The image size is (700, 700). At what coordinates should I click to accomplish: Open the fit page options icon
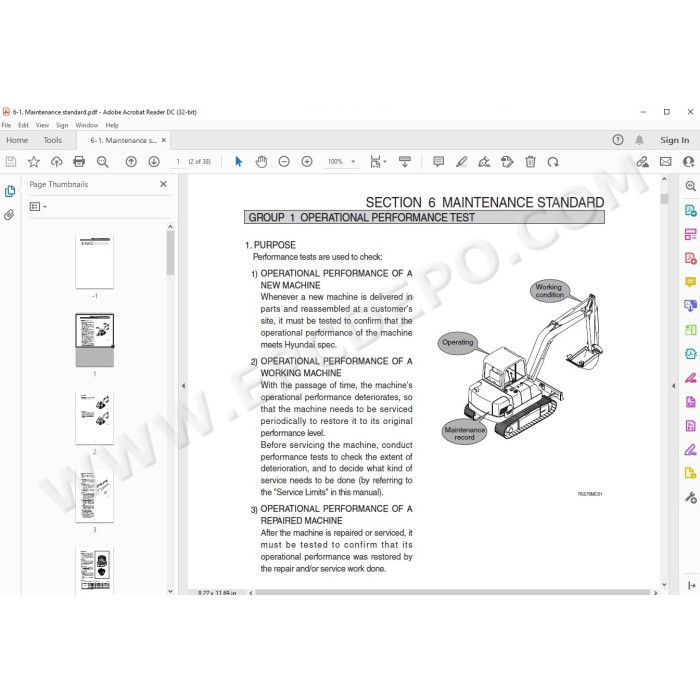[378, 162]
